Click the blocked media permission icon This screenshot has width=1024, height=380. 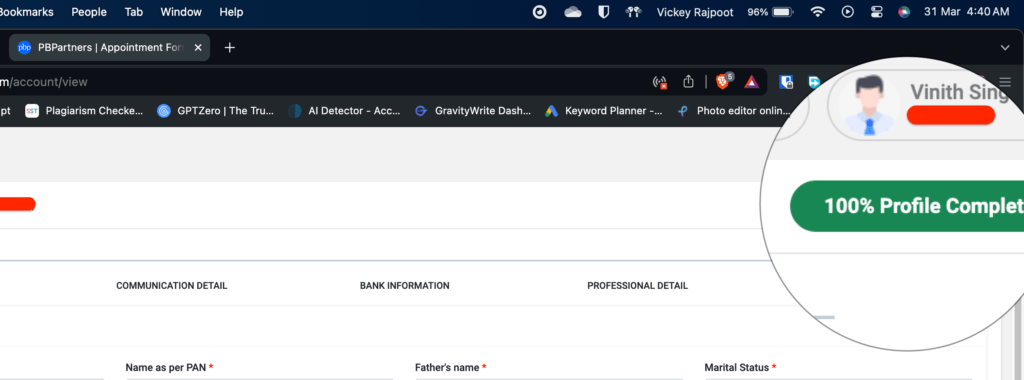[x=660, y=82]
